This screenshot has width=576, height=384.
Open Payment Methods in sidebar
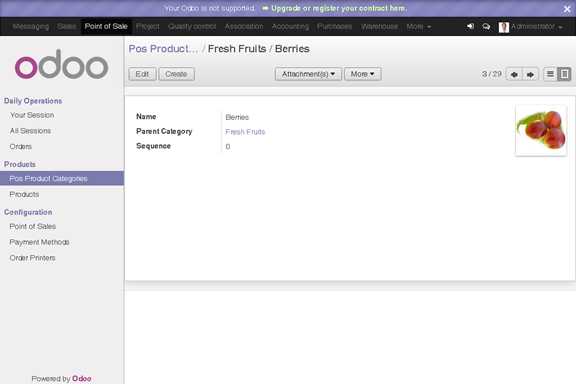tap(39, 242)
